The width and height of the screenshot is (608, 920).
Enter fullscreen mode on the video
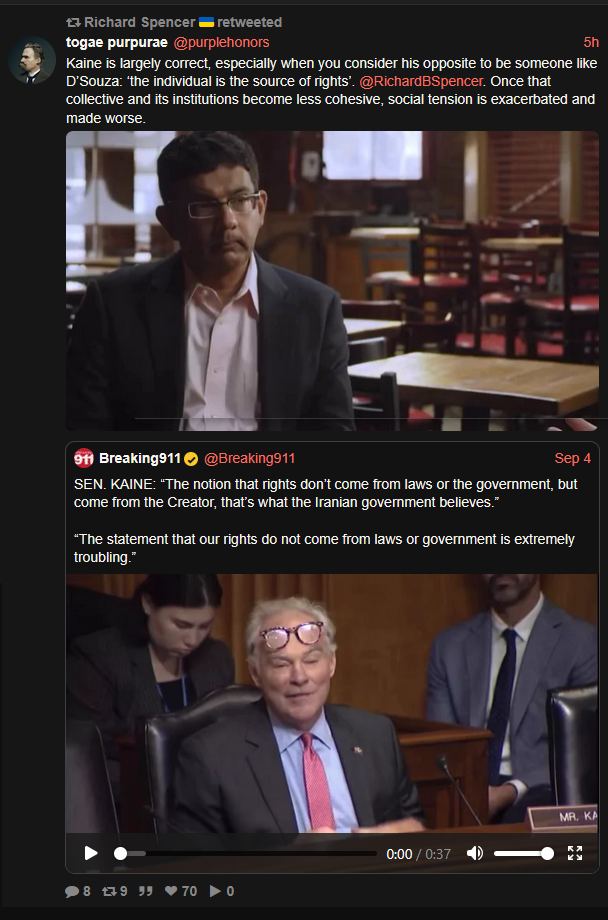(575, 853)
